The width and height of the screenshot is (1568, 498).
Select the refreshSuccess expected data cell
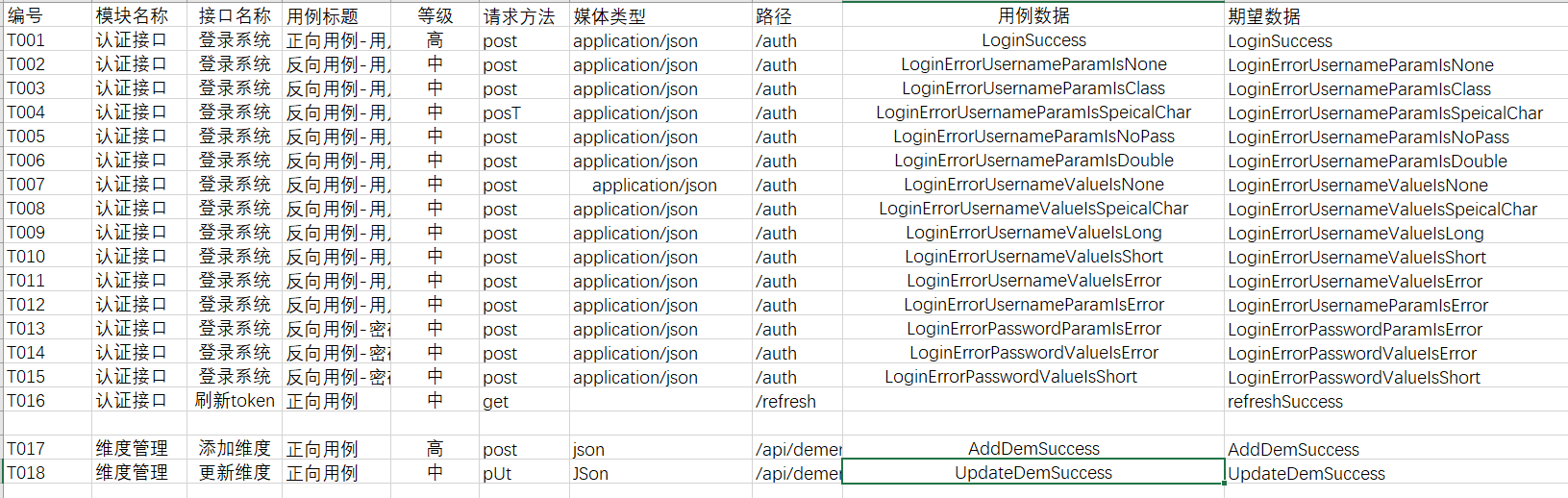1284,401
